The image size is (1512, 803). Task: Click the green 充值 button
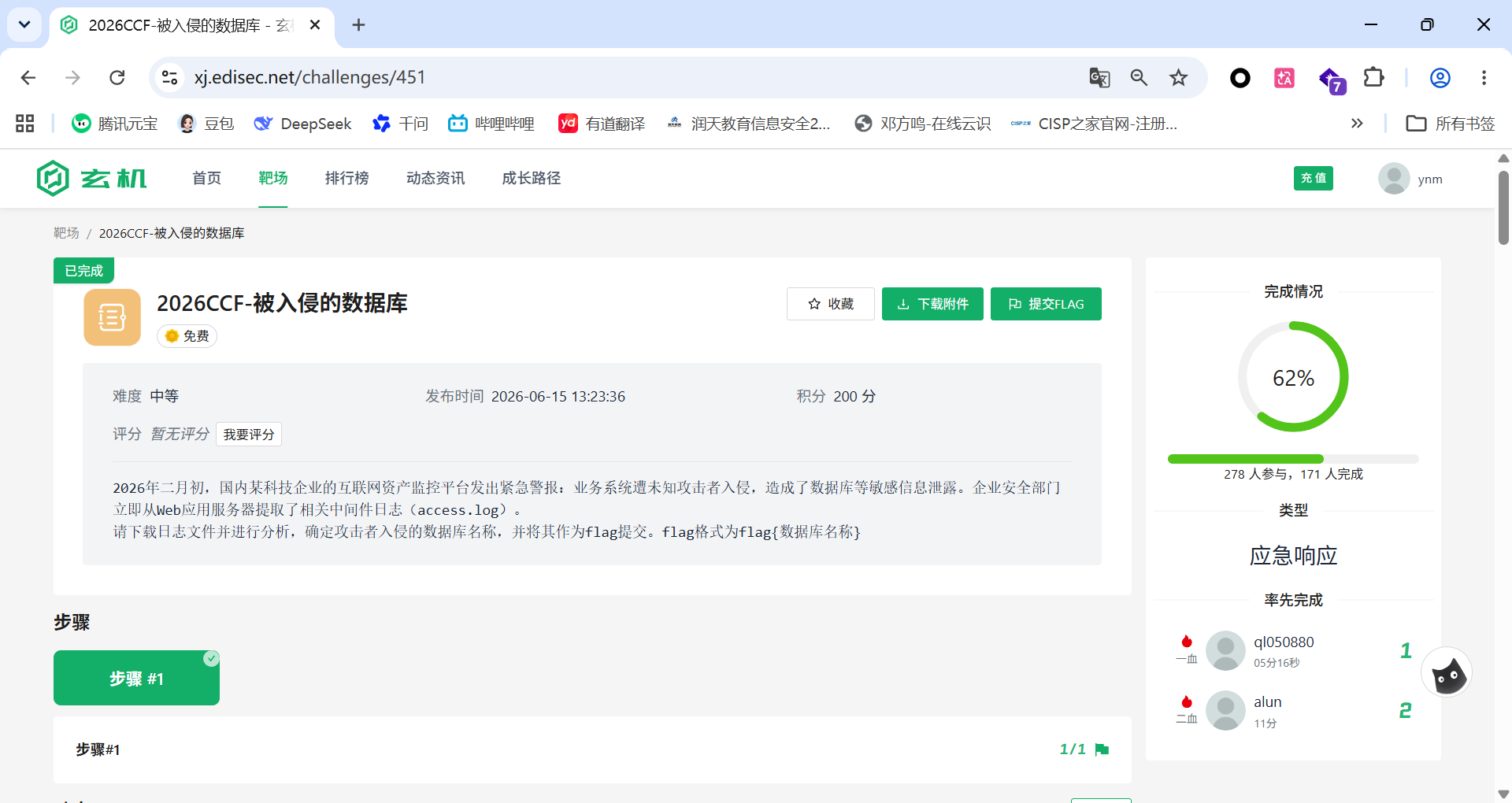point(1314,178)
